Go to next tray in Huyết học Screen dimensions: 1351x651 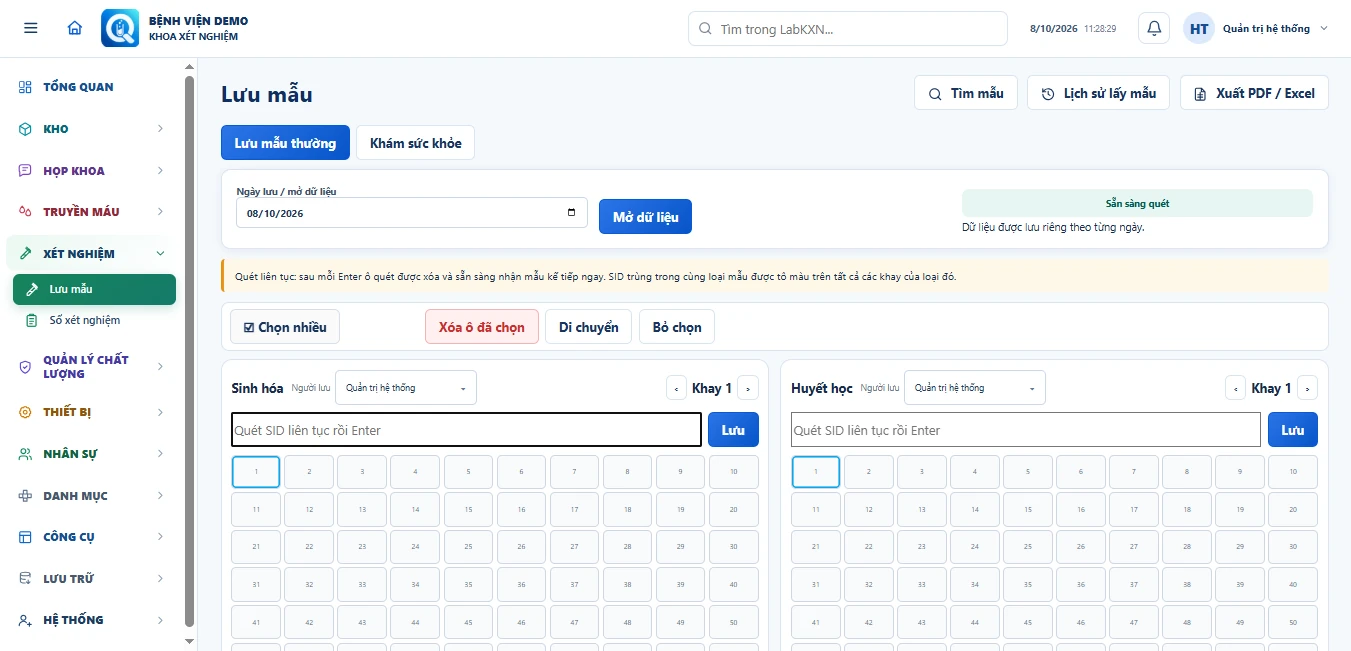[1307, 388]
